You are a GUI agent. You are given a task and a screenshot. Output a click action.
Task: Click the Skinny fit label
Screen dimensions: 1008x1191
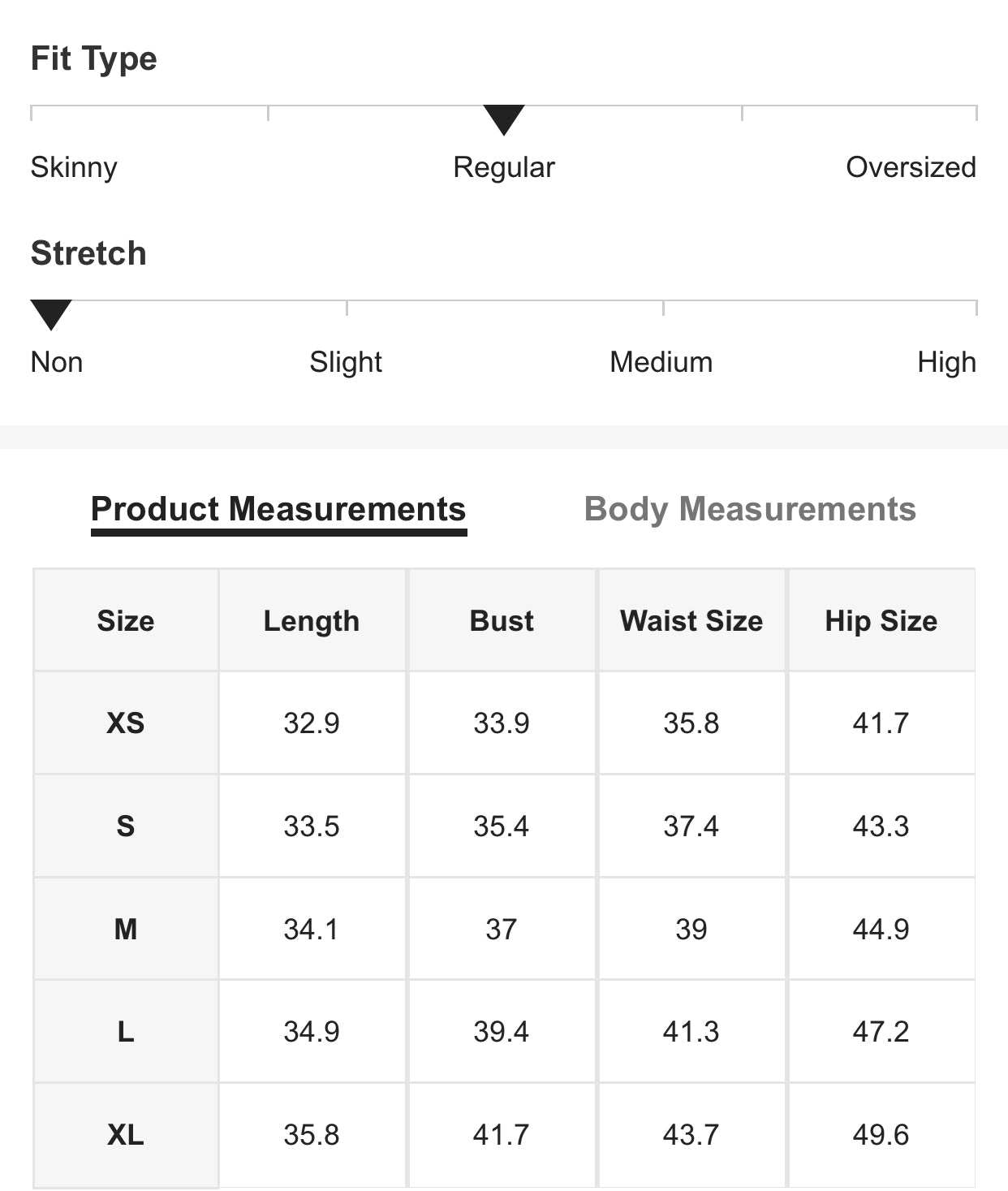tap(74, 167)
